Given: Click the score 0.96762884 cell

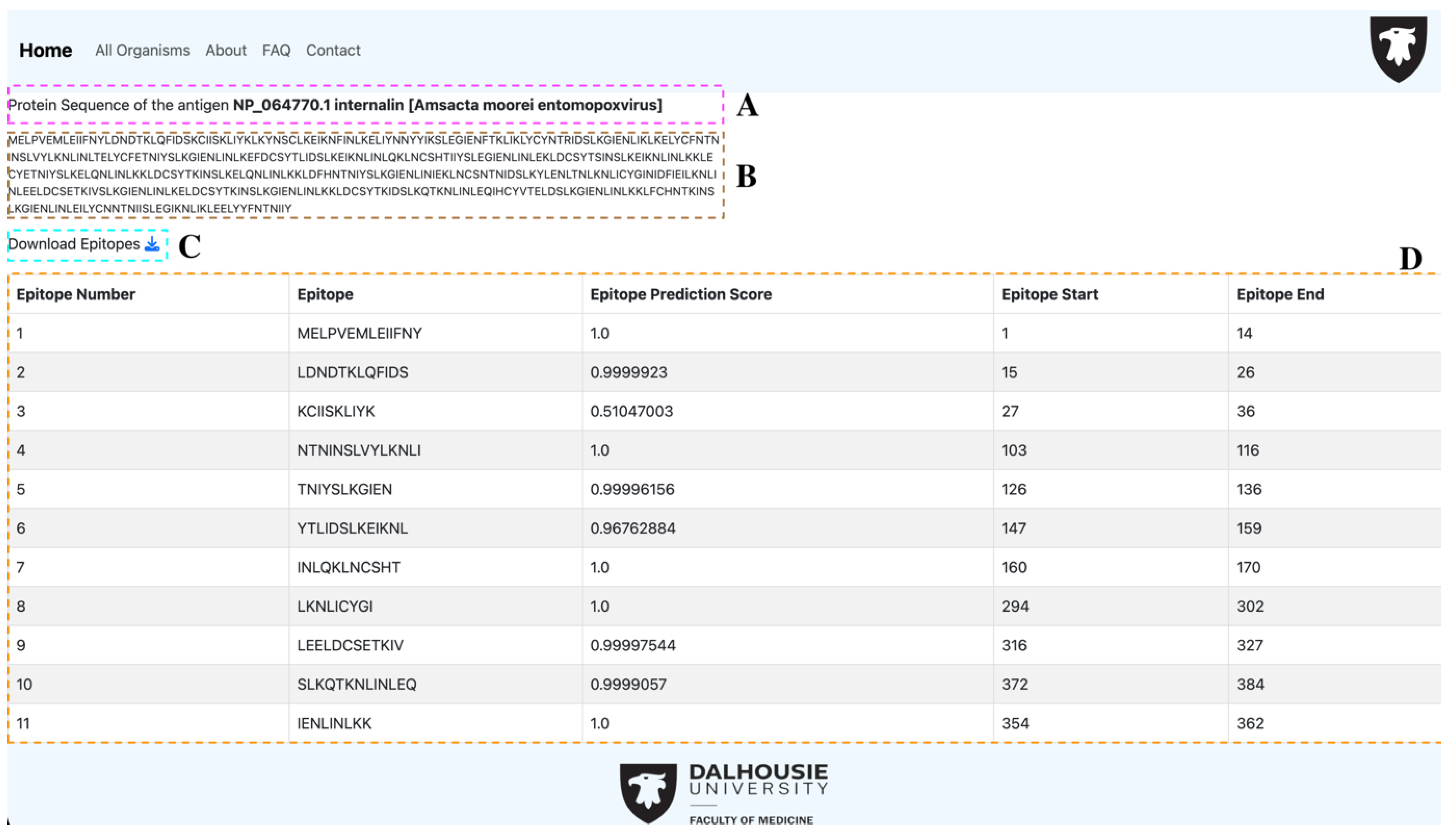Looking at the screenshot, I should coord(633,528).
